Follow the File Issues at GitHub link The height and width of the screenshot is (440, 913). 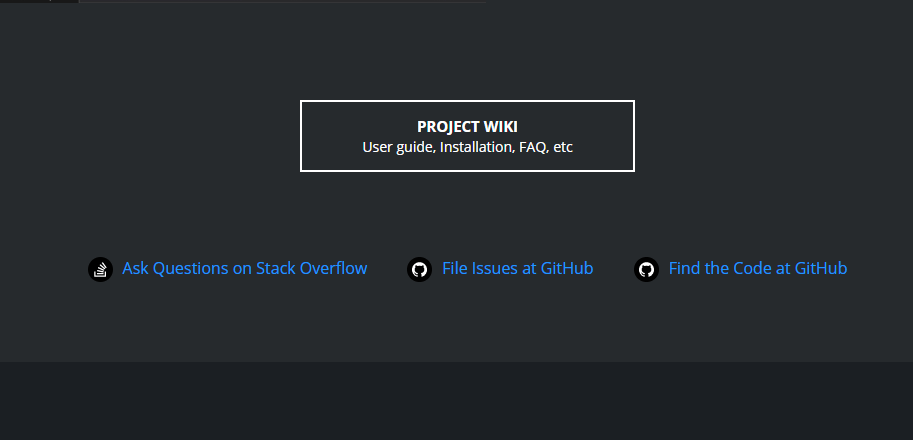pyautogui.click(x=518, y=268)
